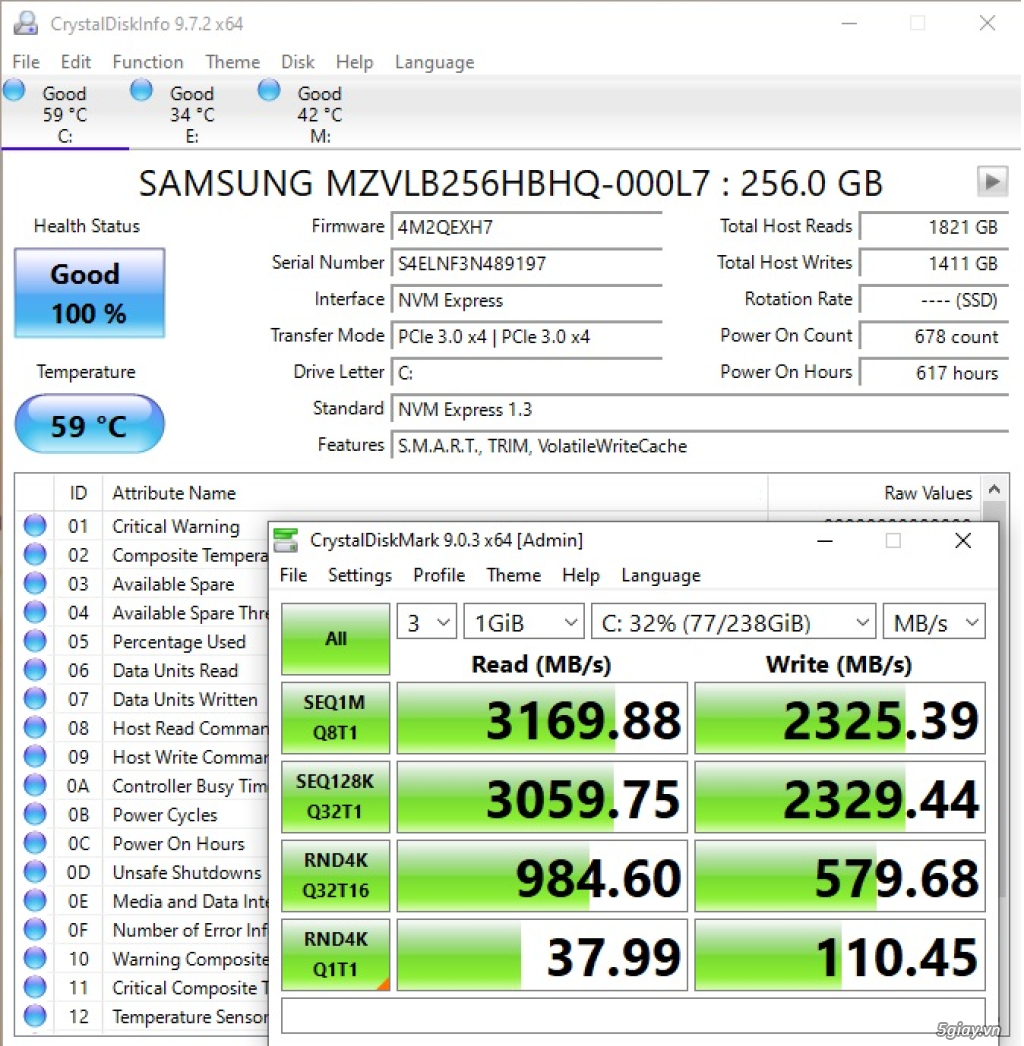Click the status orb for Media and Data Integrity row
The width and height of the screenshot is (1024, 1046).
35,901
